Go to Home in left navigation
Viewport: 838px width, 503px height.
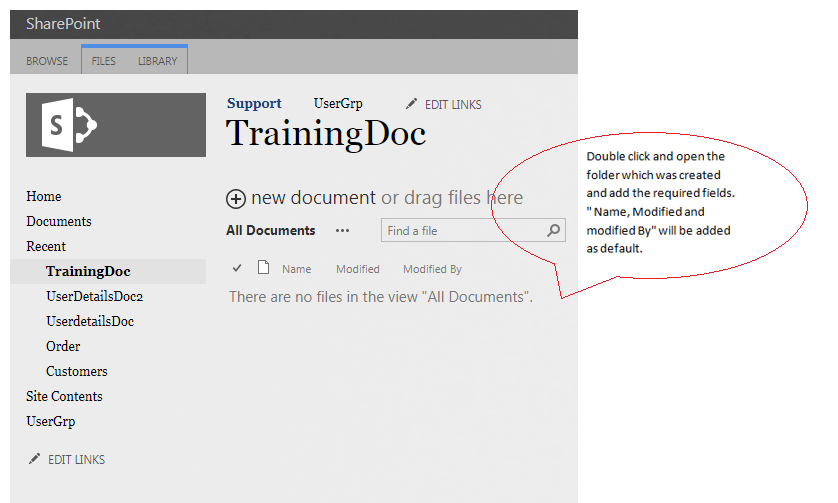[x=44, y=196]
